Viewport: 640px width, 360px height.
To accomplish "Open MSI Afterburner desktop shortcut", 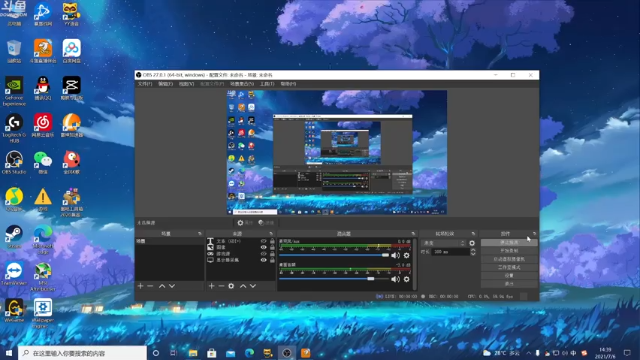I will tap(43, 277).
